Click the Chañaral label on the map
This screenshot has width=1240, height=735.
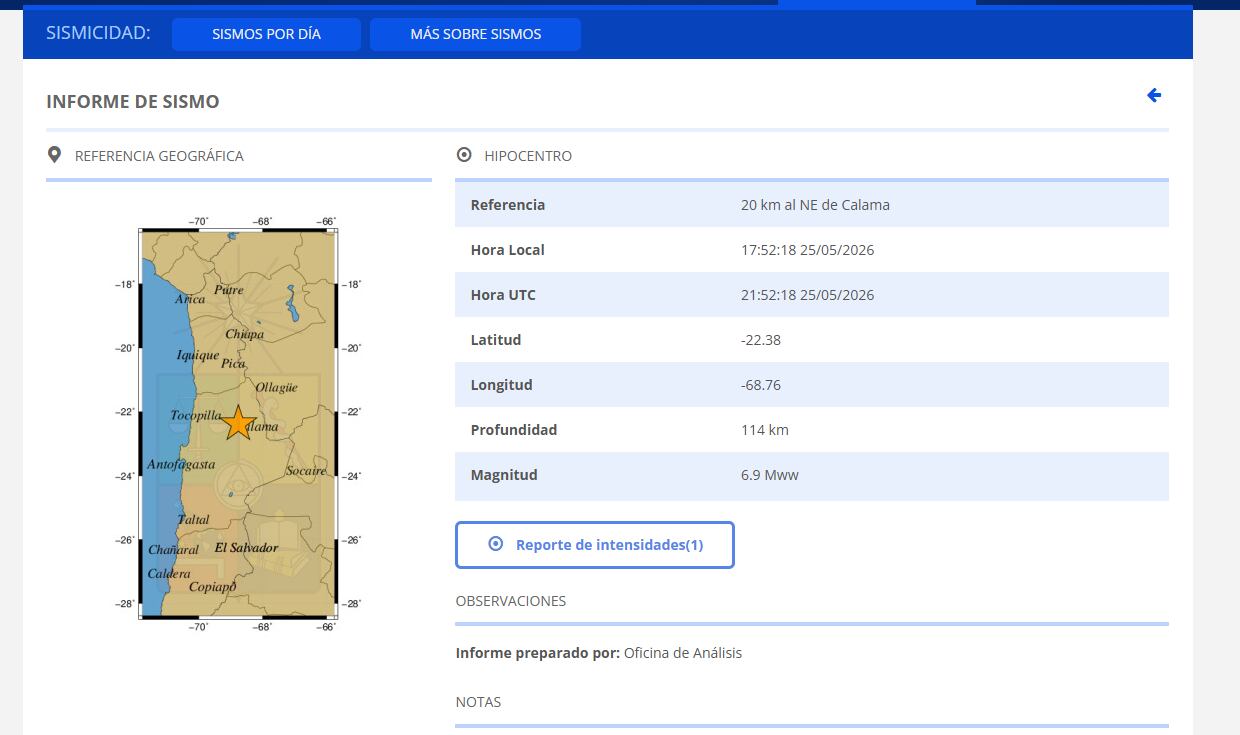(x=174, y=550)
